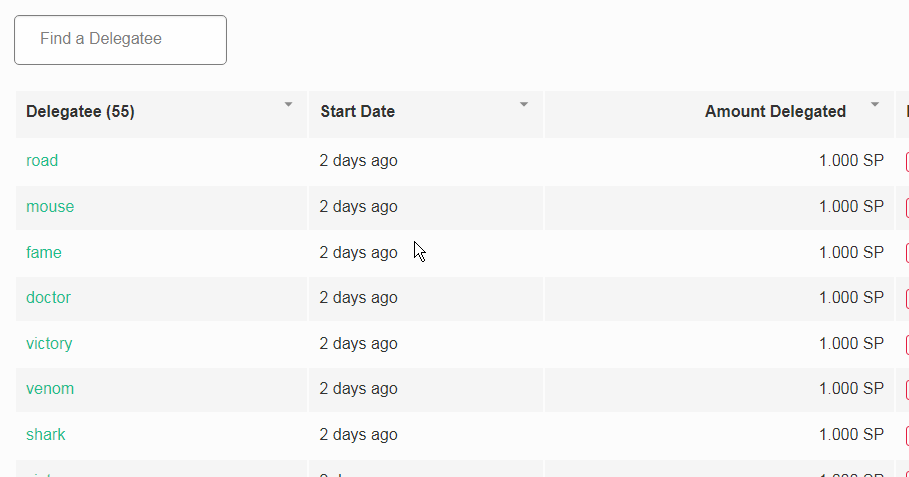The image size is (909, 477).
Task: Click the start date in road's row
Action: 358,160
